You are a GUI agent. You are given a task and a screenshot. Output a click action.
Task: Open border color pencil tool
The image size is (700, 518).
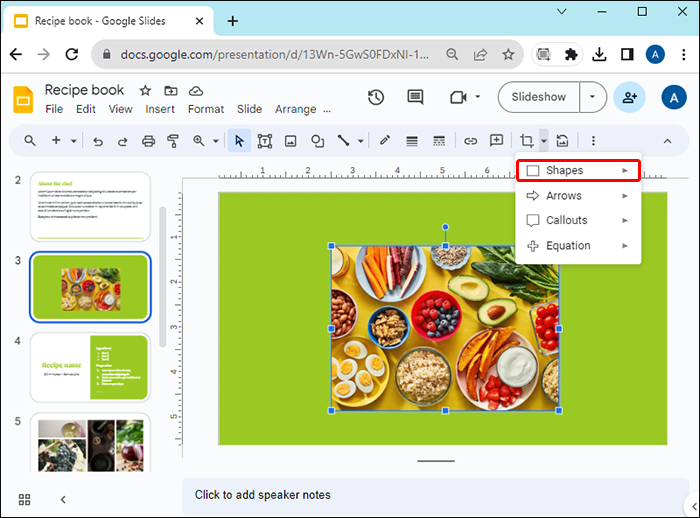coord(385,141)
